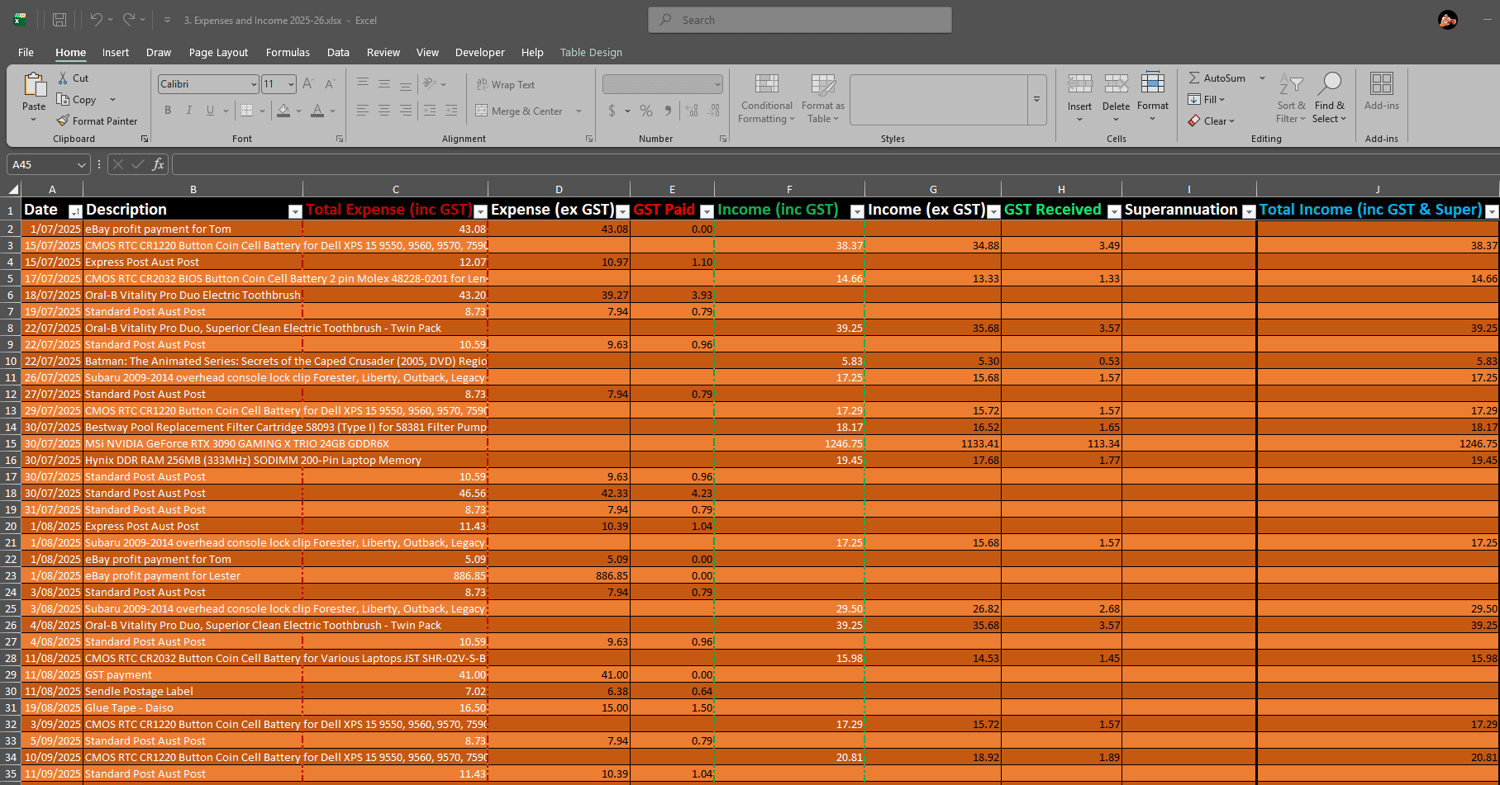The image size is (1500, 785).
Task: Open the Name Box dropdown arrow
Action: pyautogui.click(x=82, y=164)
